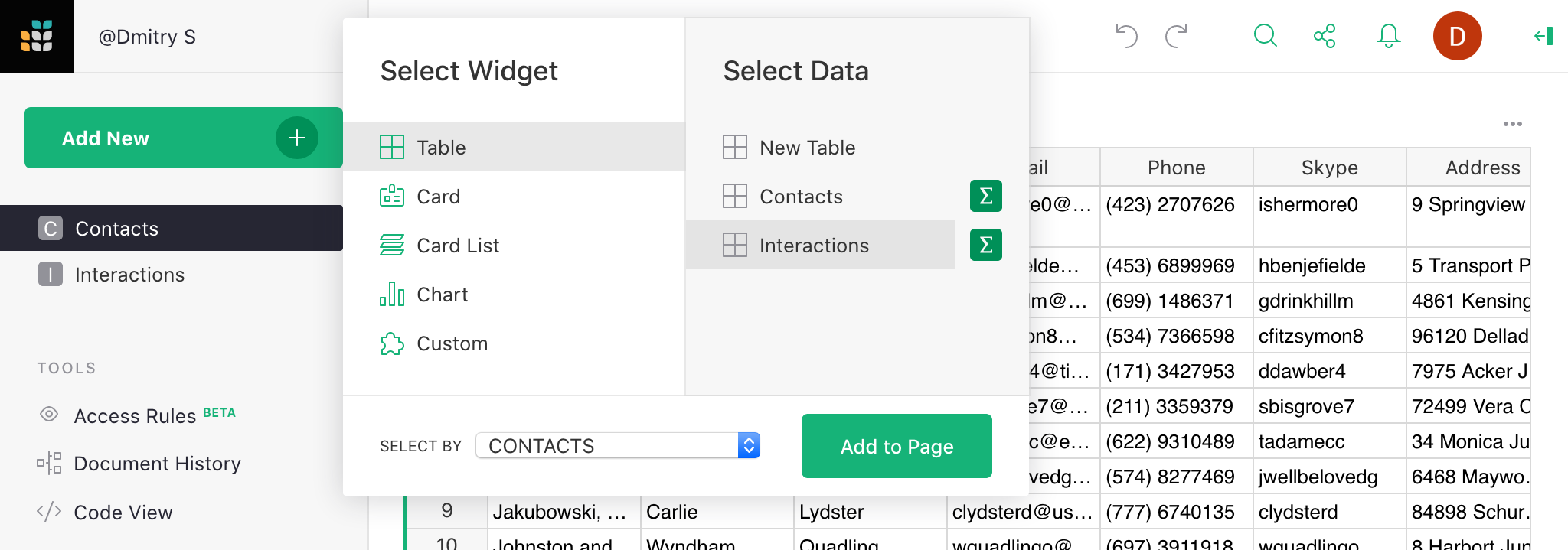Open the Code View tool

point(122,513)
